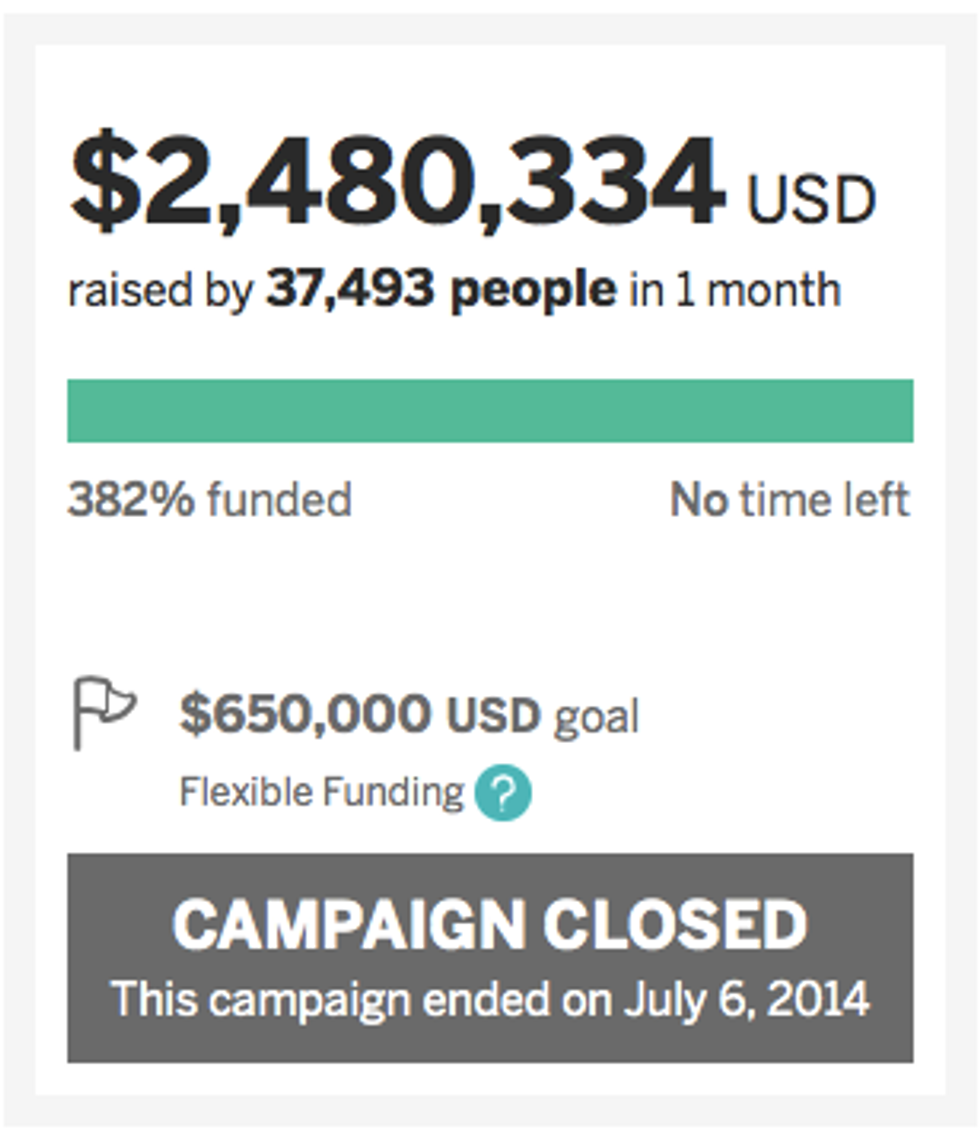The image size is (980, 1139).
Task: Click the green funding progress bar
Action: 490,411
